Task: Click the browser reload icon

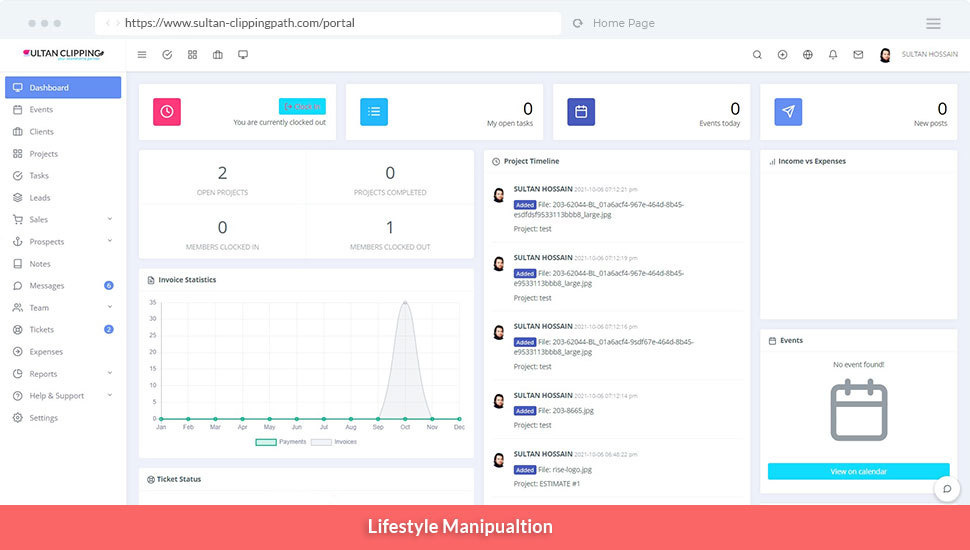Action: coord(577,24)
